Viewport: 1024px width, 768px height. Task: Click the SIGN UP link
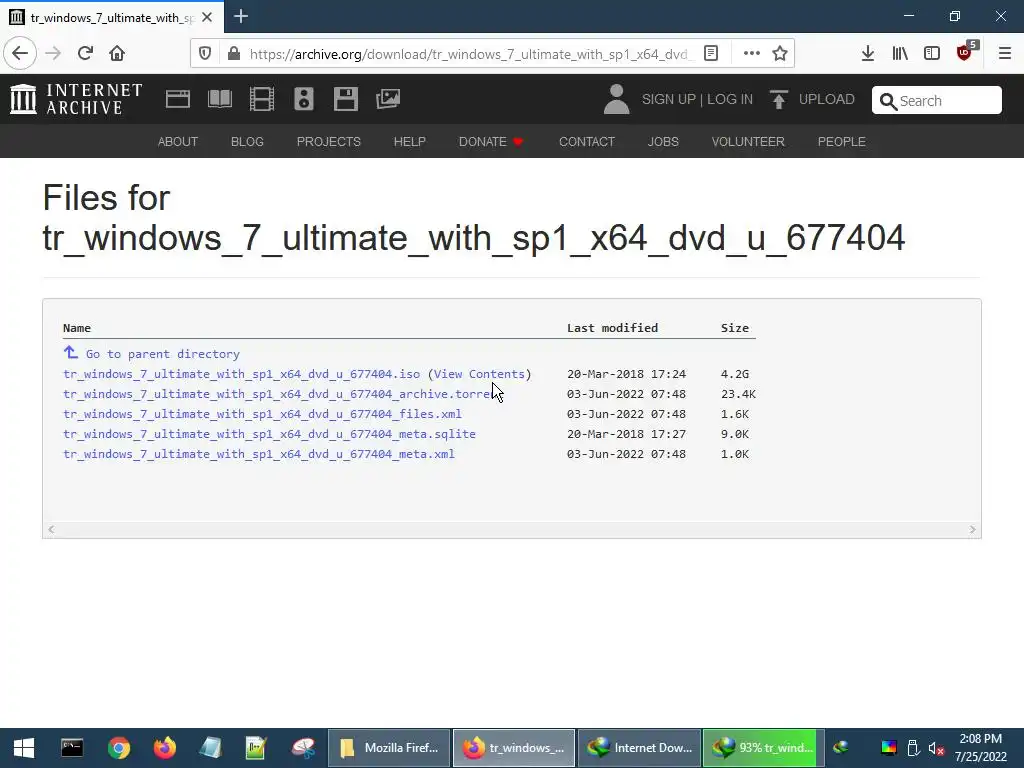[x=669, y=99]
